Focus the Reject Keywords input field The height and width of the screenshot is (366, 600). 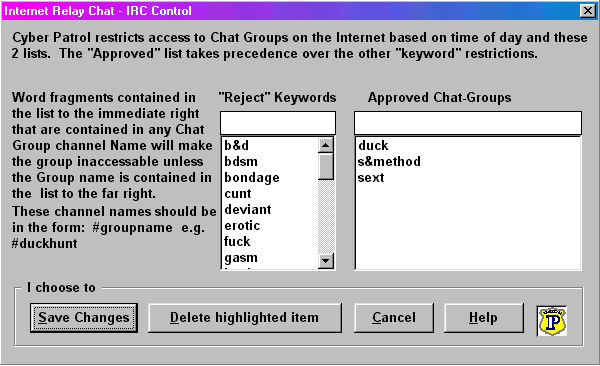click(x=278, y=123)
